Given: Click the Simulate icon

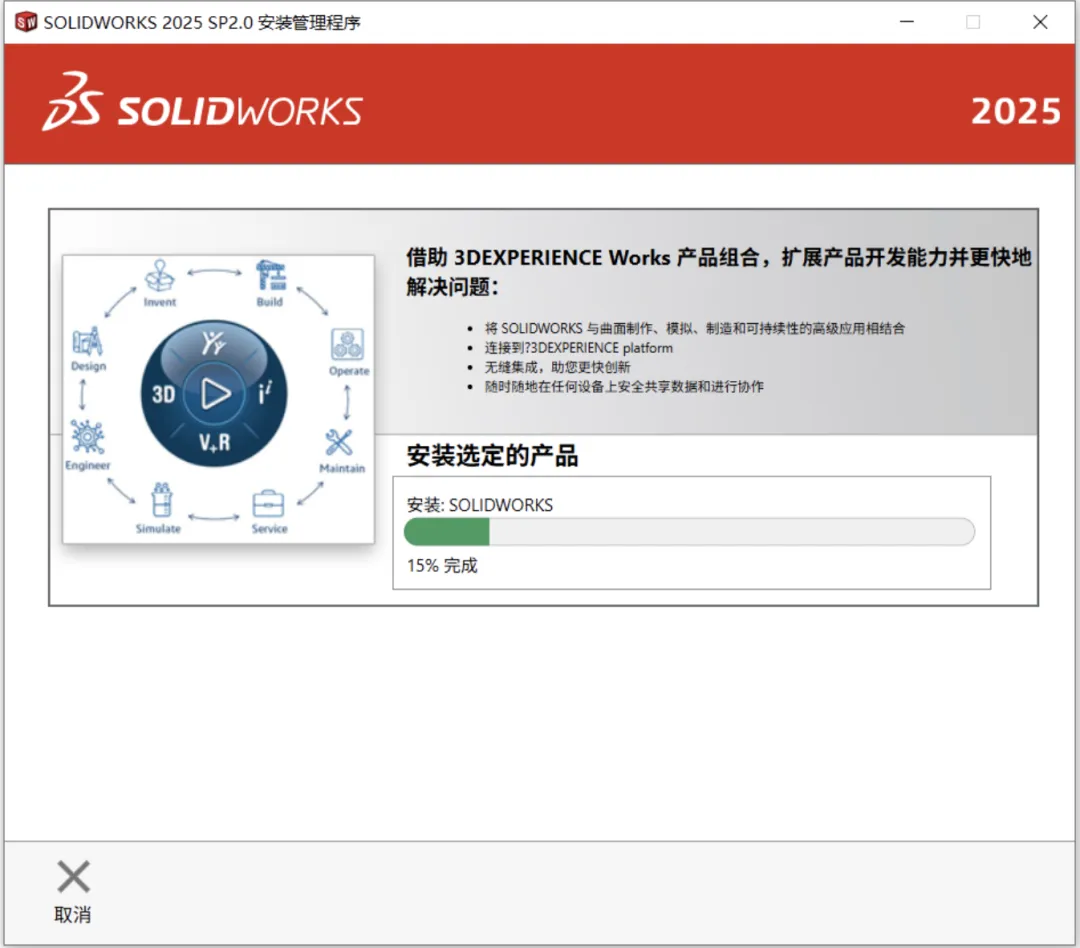Looking at the screenshot, I should (161, 499).
